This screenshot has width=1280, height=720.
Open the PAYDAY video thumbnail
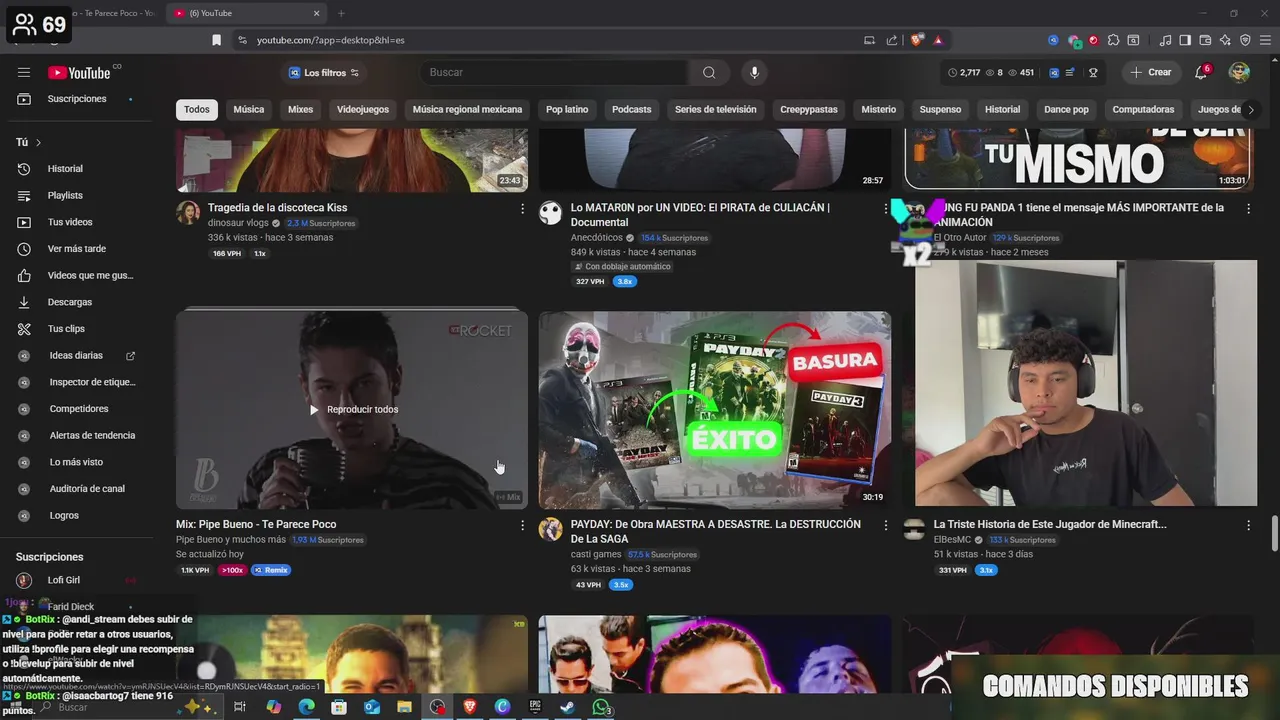point(715,410)
